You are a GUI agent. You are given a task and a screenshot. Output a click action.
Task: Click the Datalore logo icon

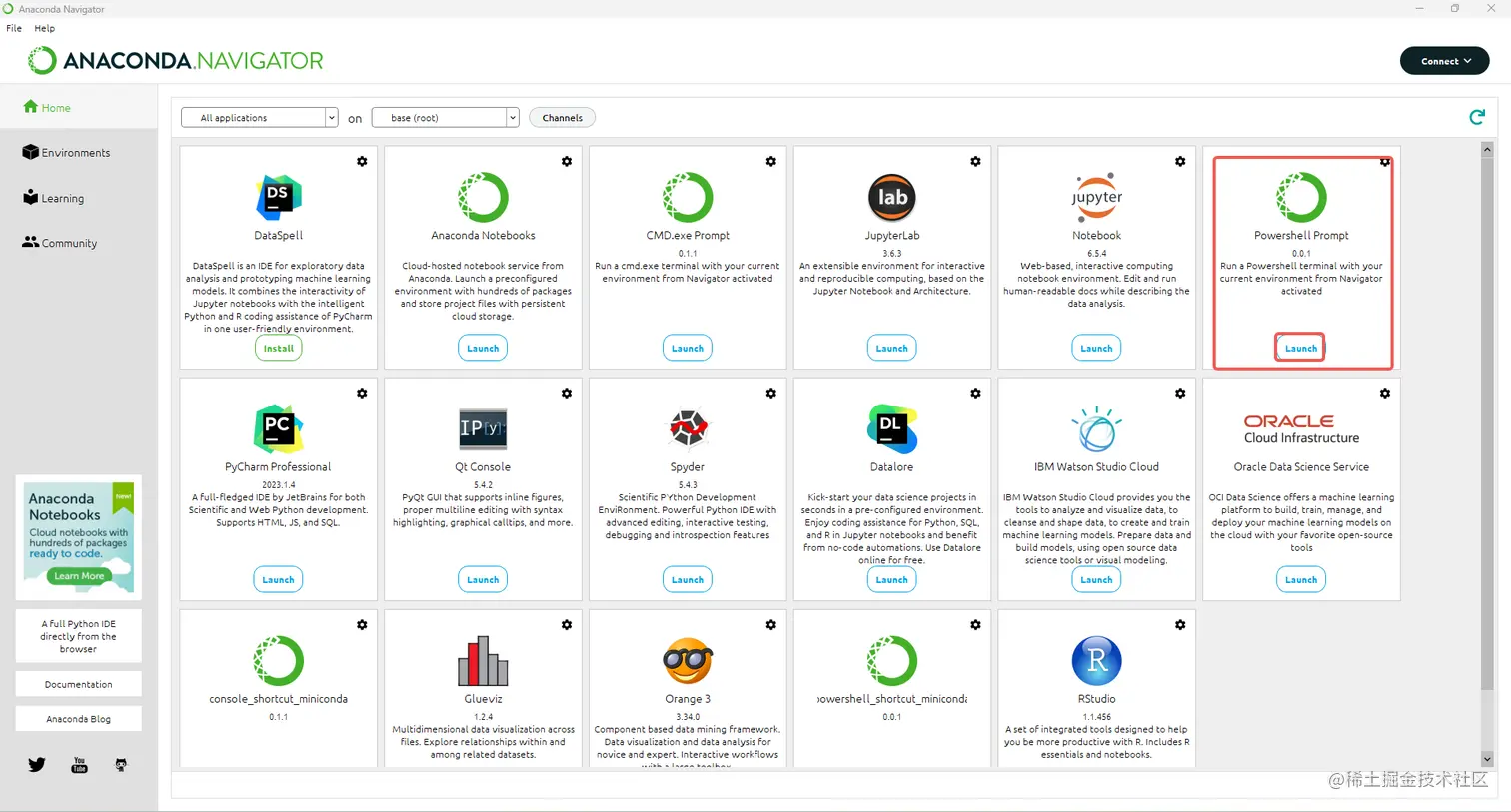891,428
